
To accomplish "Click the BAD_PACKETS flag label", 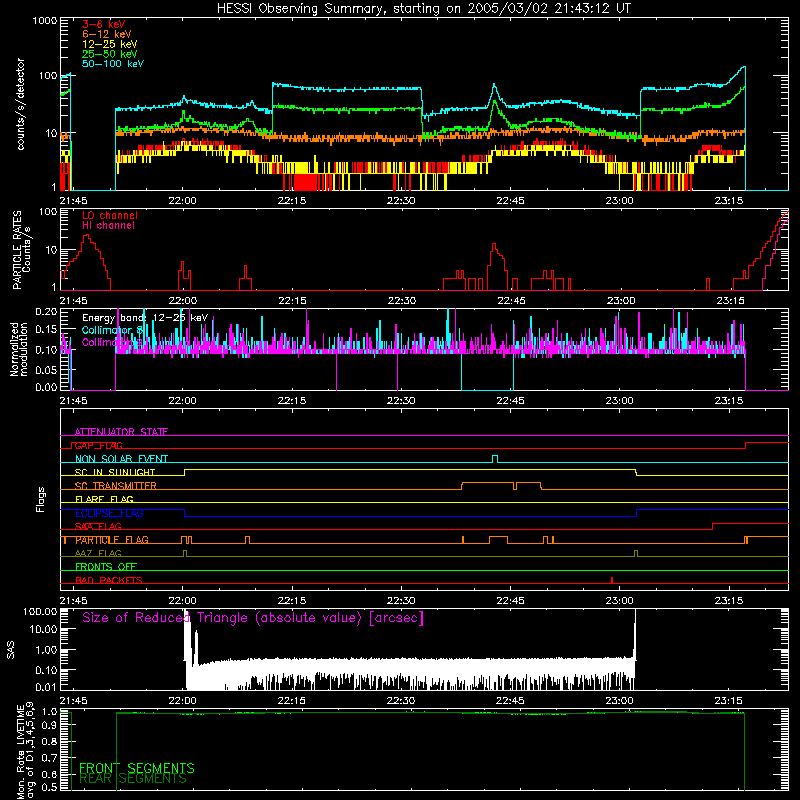I will (x=109, y=581).
